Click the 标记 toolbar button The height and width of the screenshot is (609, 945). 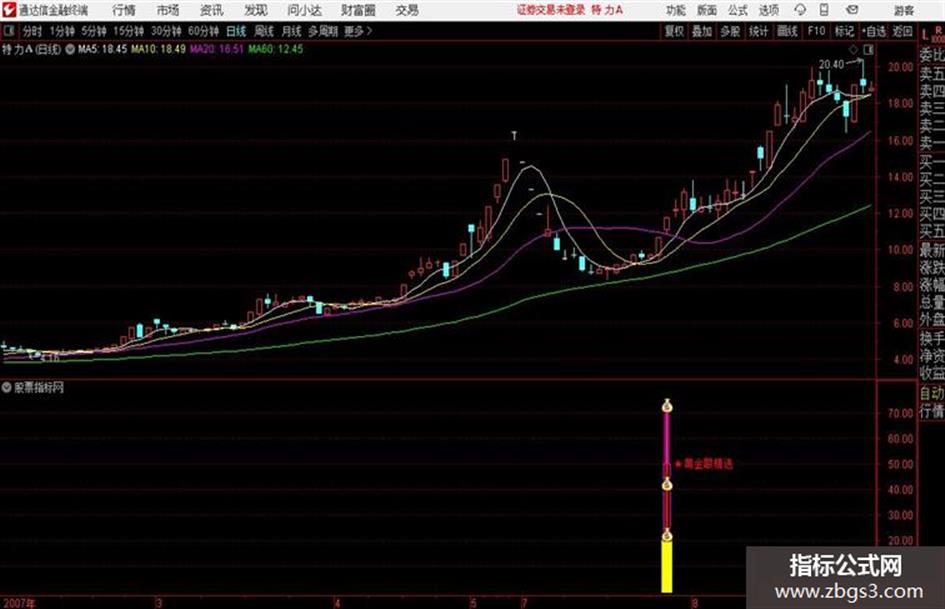click(x=844, y=31)
